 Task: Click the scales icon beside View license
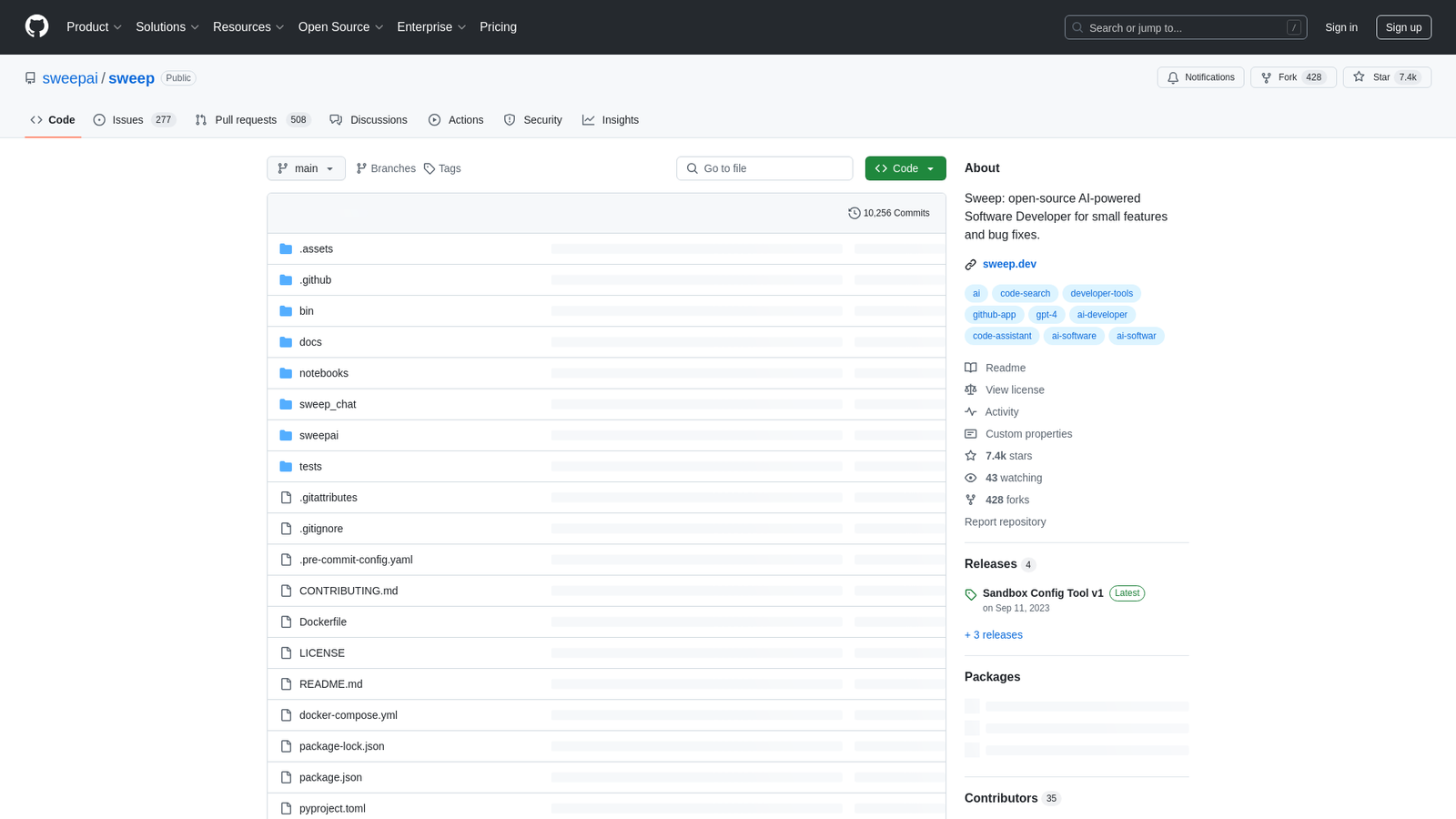pos(971,389)
